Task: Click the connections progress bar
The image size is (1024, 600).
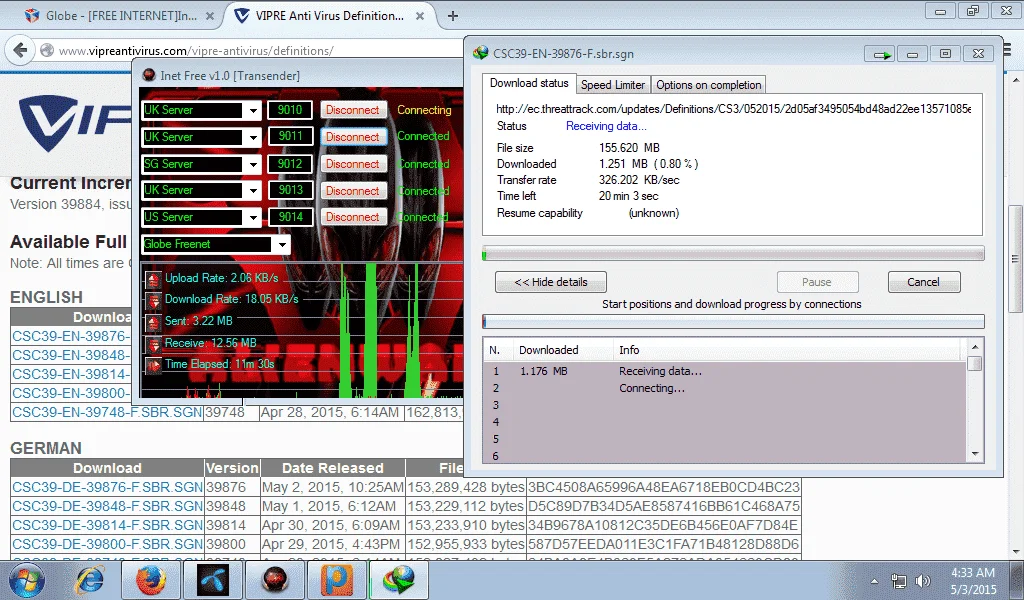Action: 733,321
